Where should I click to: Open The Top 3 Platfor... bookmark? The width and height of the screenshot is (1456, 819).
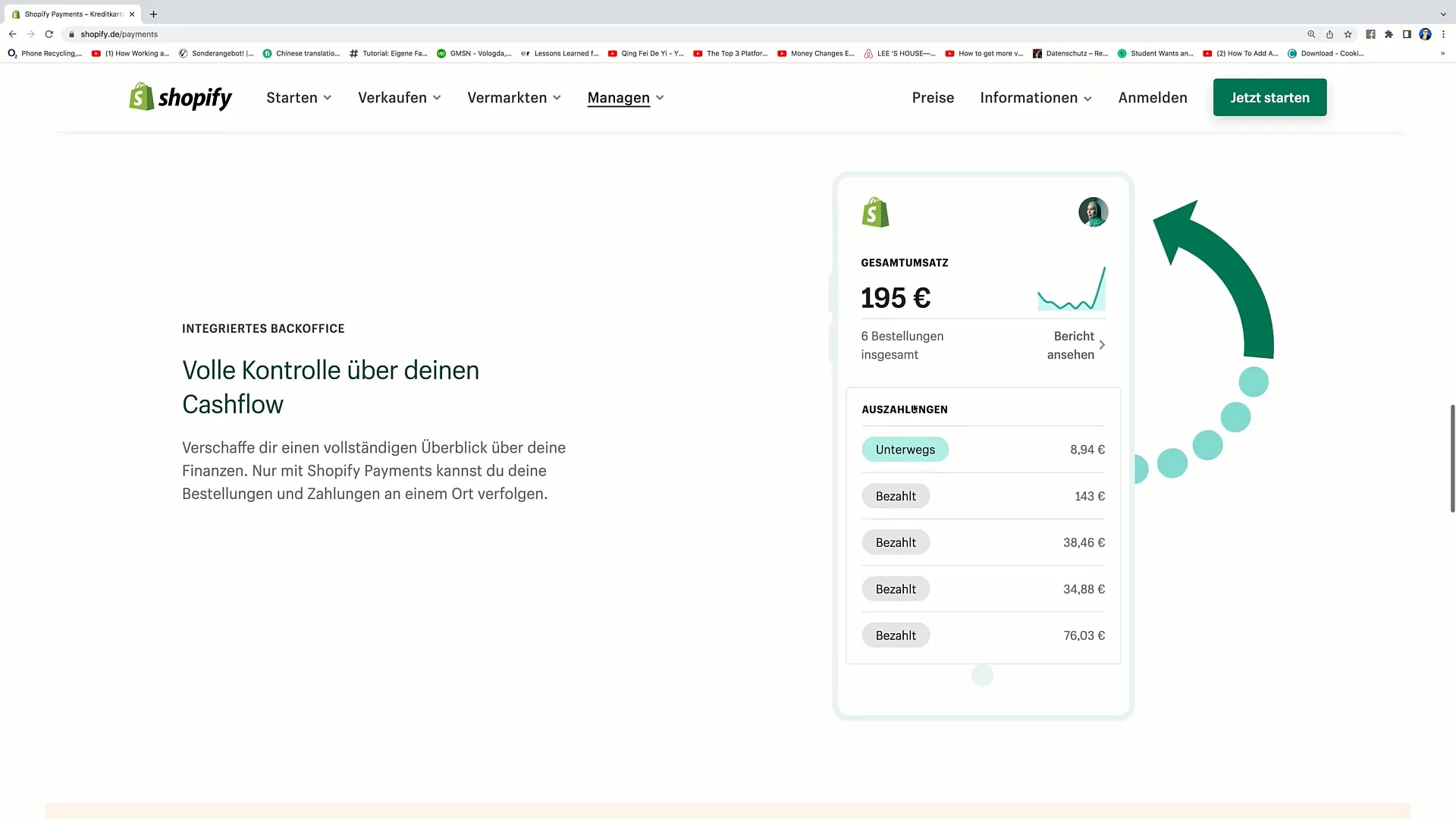coord(730,53)
